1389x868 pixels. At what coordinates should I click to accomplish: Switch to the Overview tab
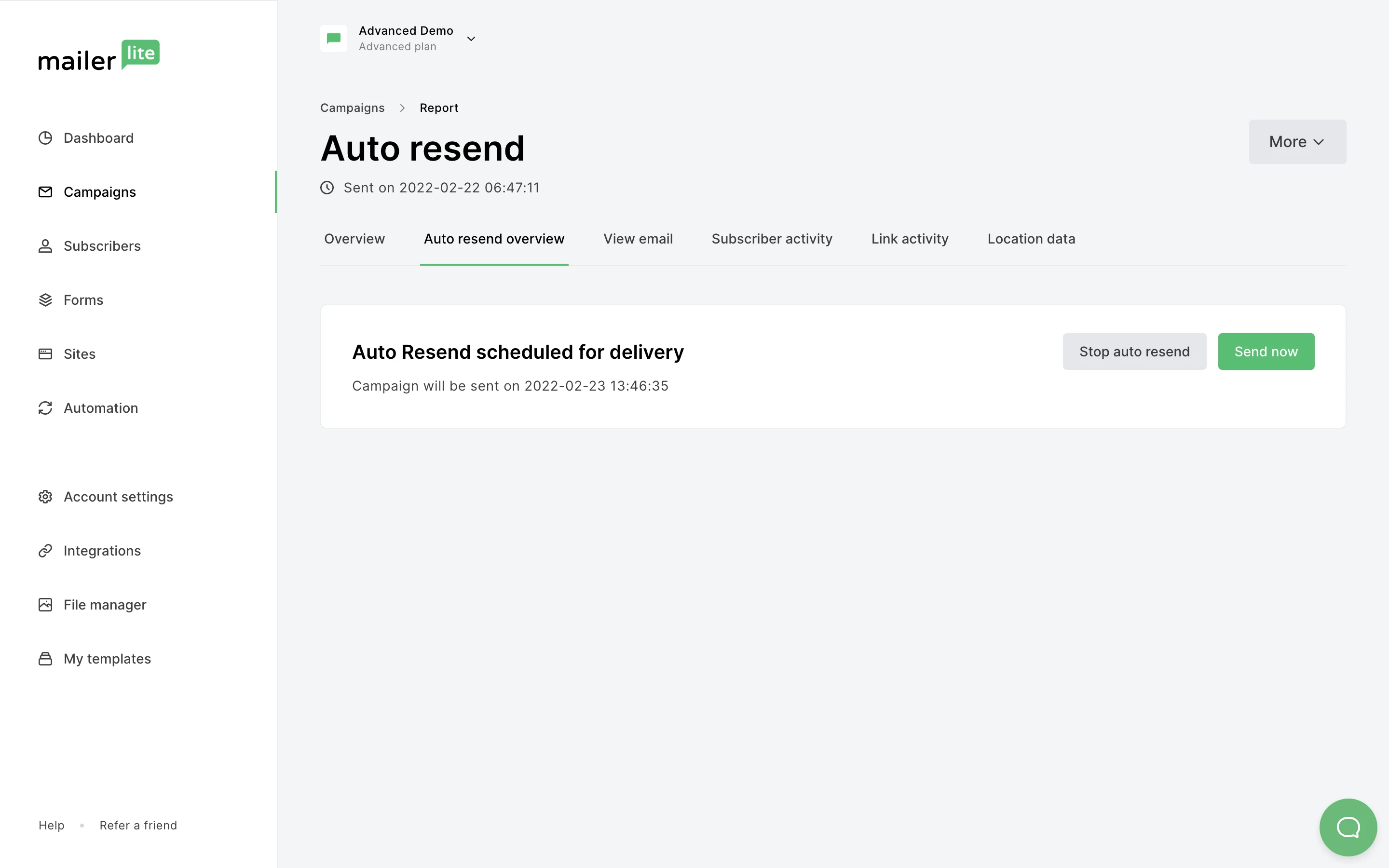(x=354, y=239)
